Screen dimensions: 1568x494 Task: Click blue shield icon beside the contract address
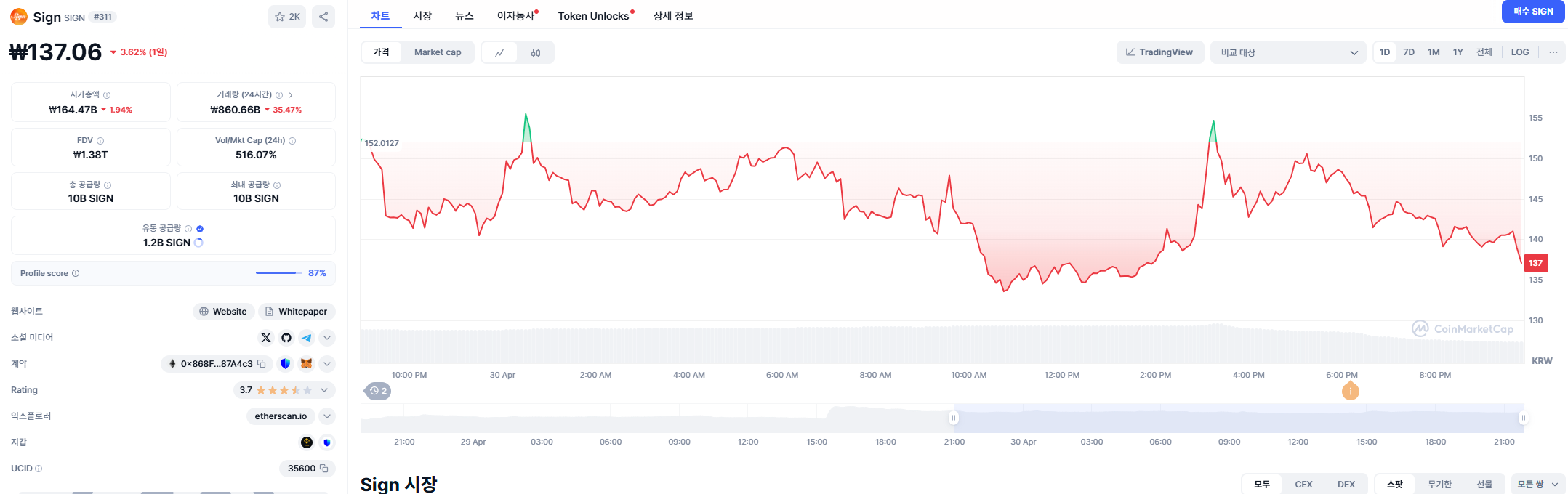coord(285,363)
